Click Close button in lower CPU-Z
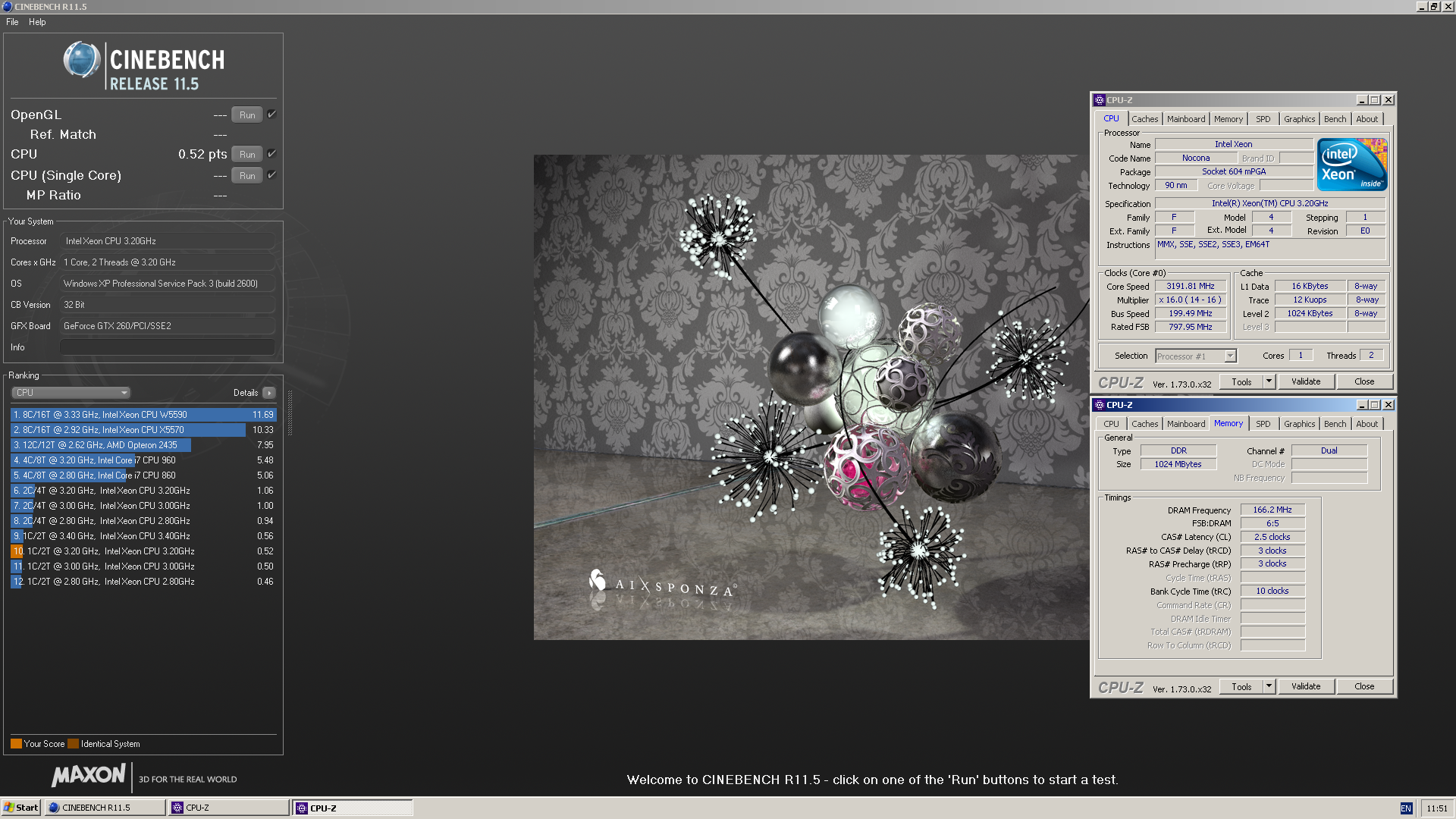This screenshot has width=1456, height=819. tap(1364, 687)
